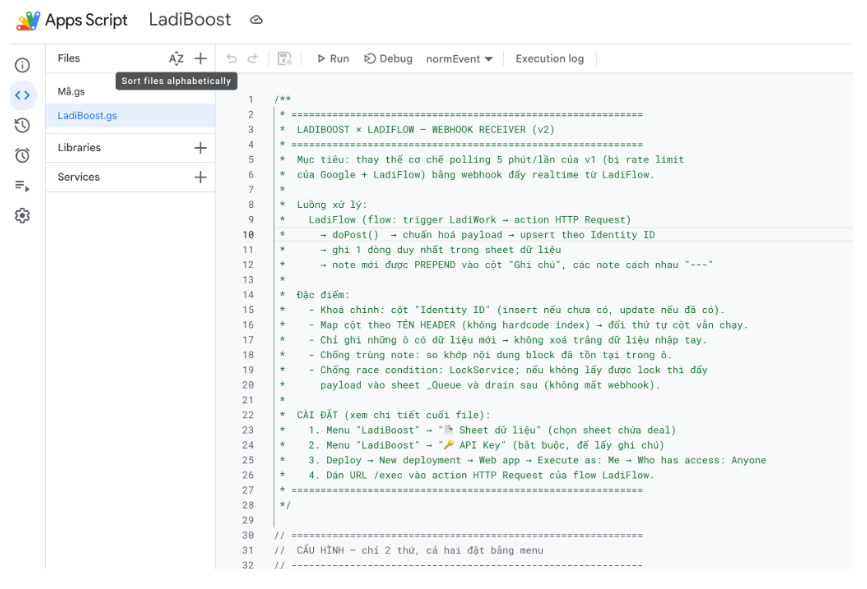The width and height of the screenshot is (867, 589).
Task: Click the 'Mục tiêu: thay thế cơ chế polling' line
Action: coord(490,160)
